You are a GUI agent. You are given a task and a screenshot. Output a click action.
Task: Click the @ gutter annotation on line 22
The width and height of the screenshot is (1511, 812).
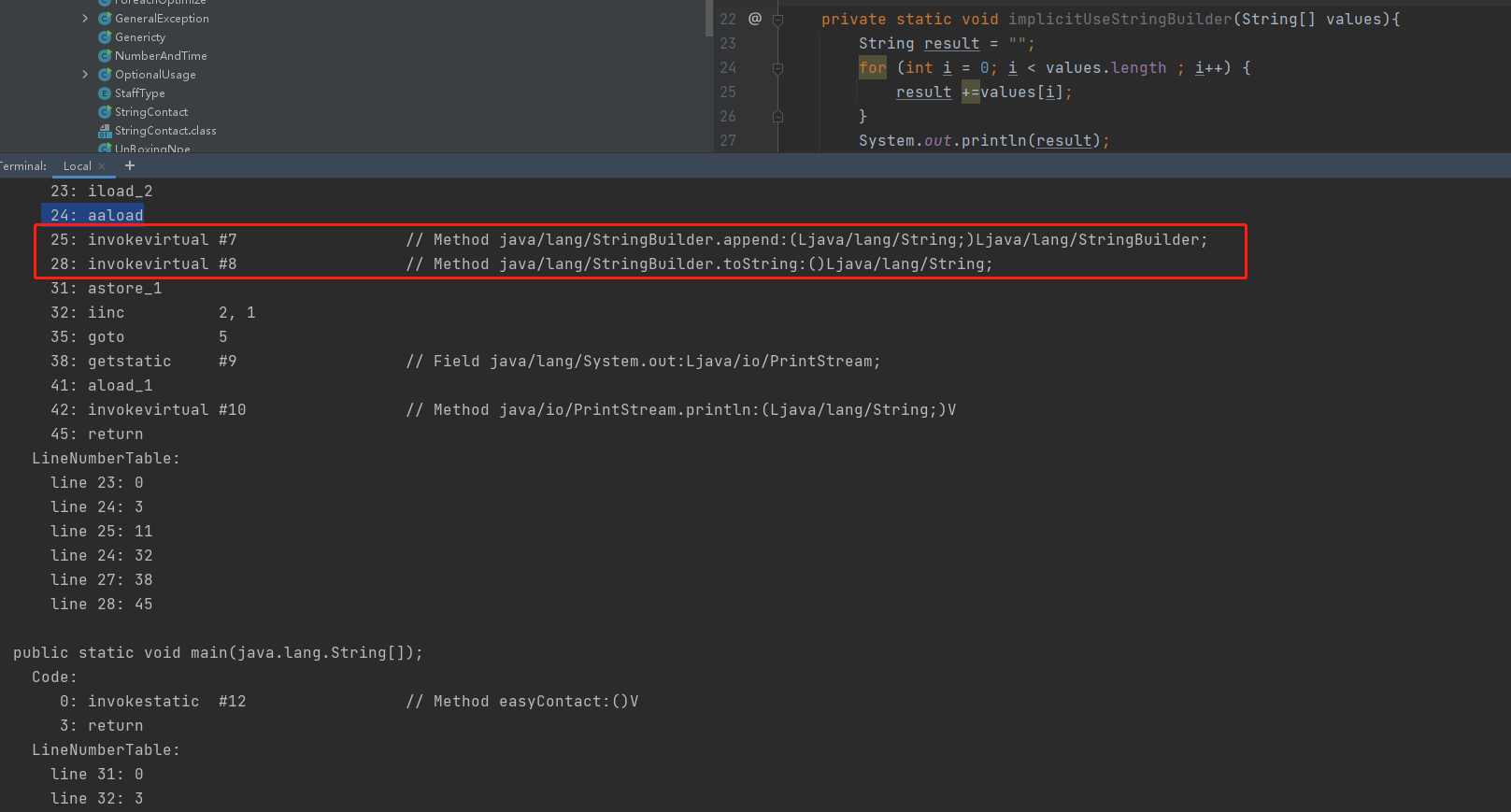(x=755, y=19)
